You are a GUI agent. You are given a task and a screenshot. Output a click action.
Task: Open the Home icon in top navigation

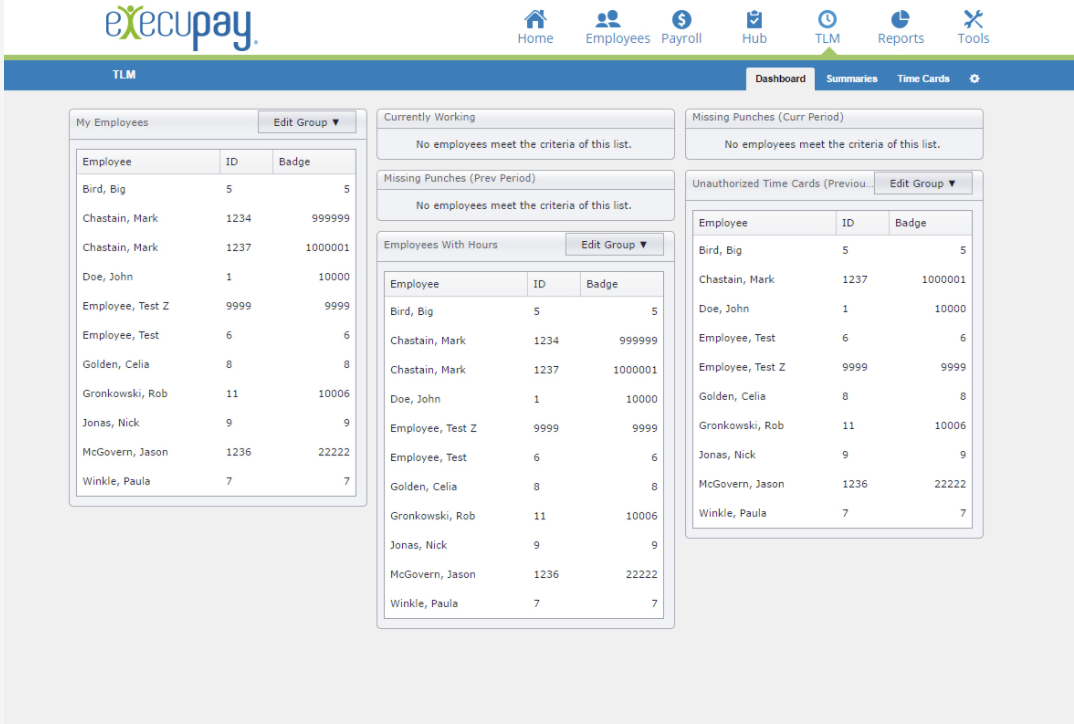[535, 19]
